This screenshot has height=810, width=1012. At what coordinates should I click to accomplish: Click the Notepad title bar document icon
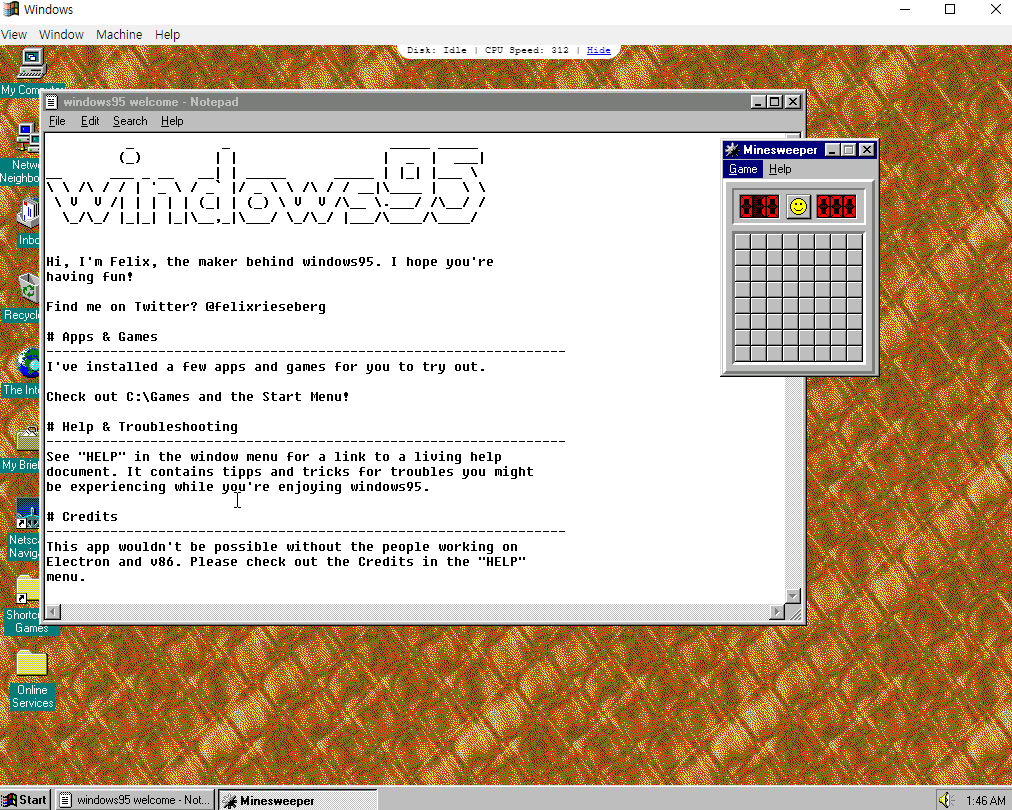coord(52,102)
